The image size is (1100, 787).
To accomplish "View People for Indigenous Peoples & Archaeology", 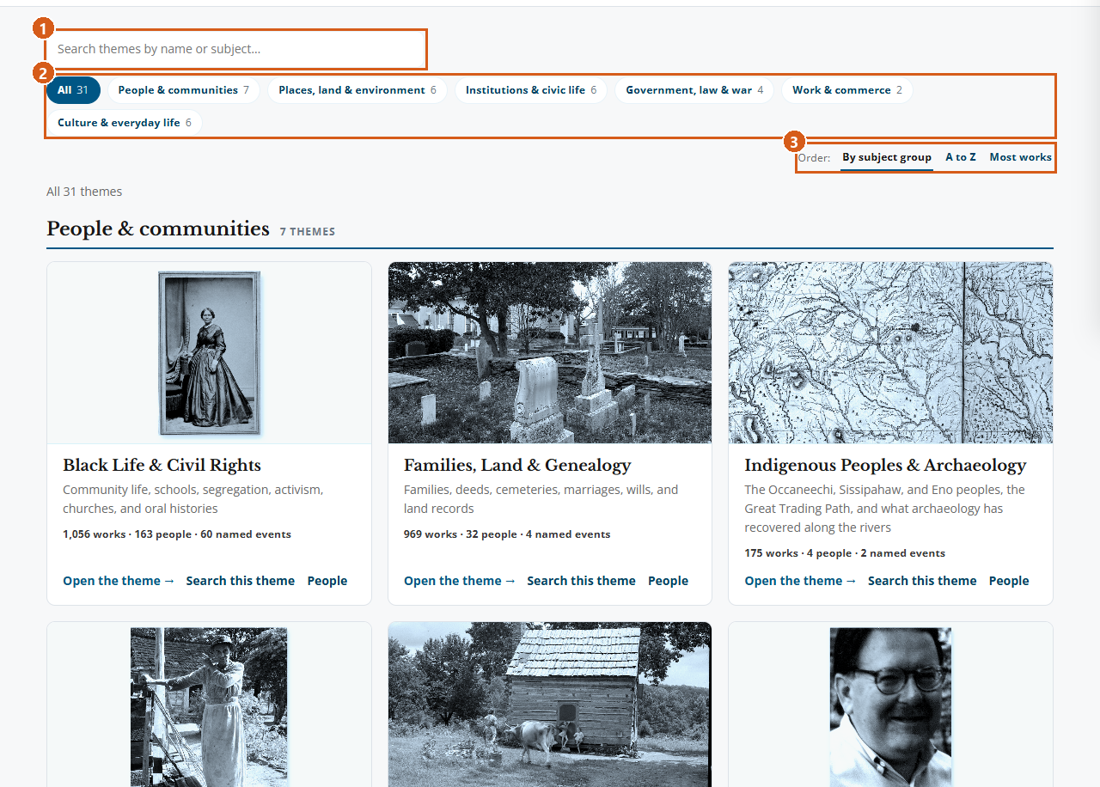I will [1009, 581].
